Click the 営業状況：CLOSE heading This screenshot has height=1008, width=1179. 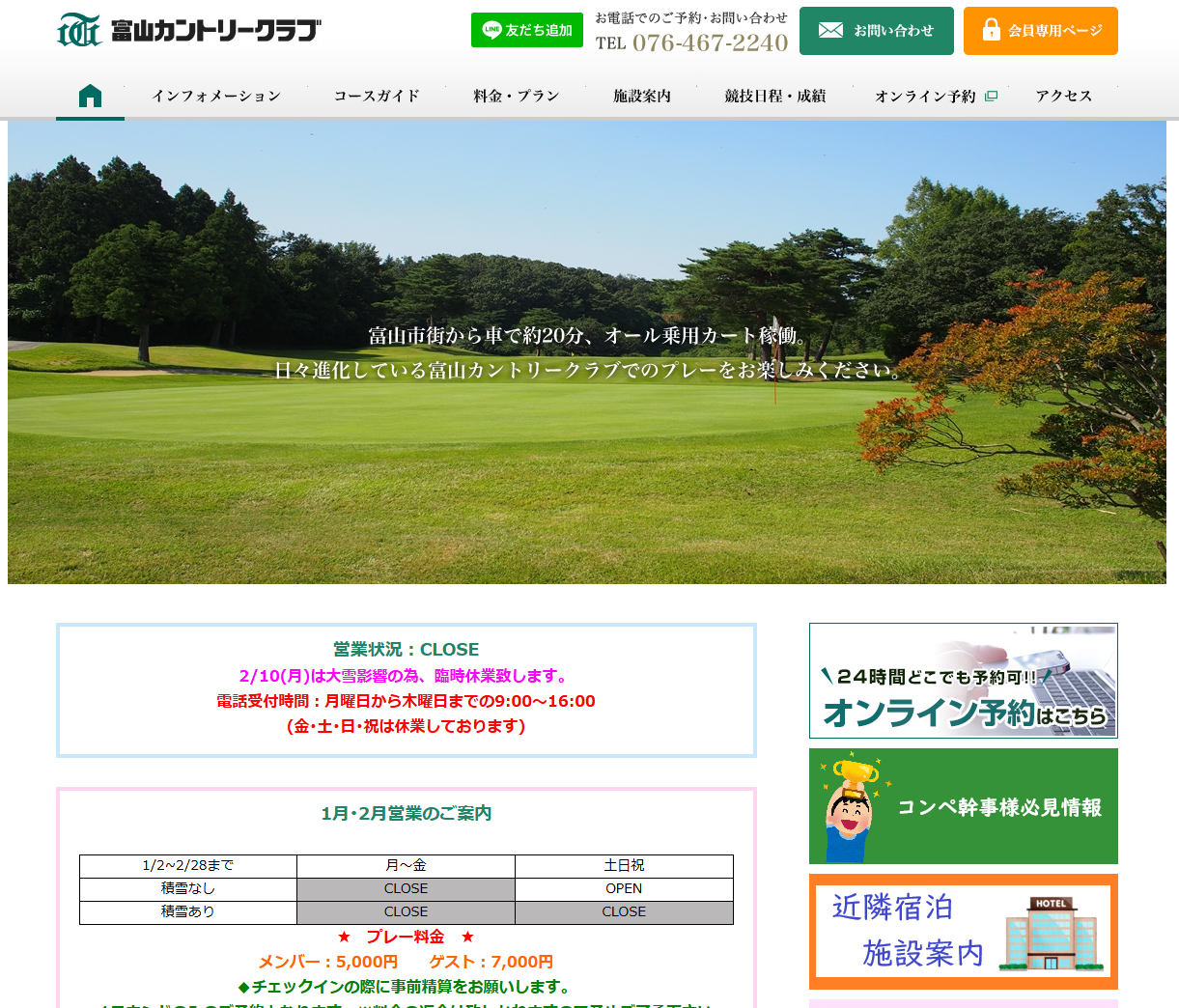click(407, 650)
